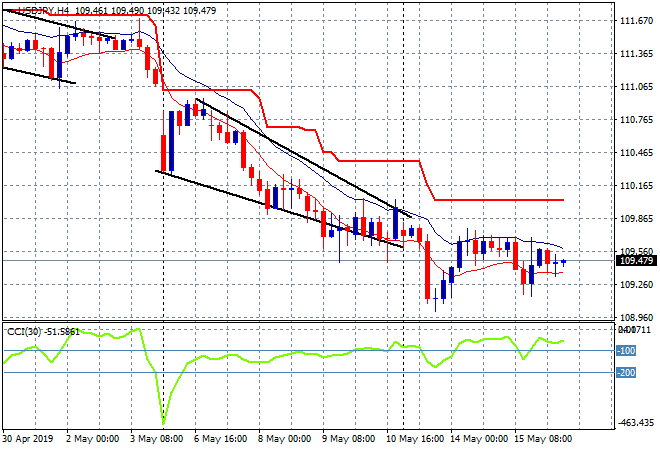Image resolution: width=660 pixels, height=450 pixels.
Task: Click the 110.765 price axis label
Action: coord(636,120)
